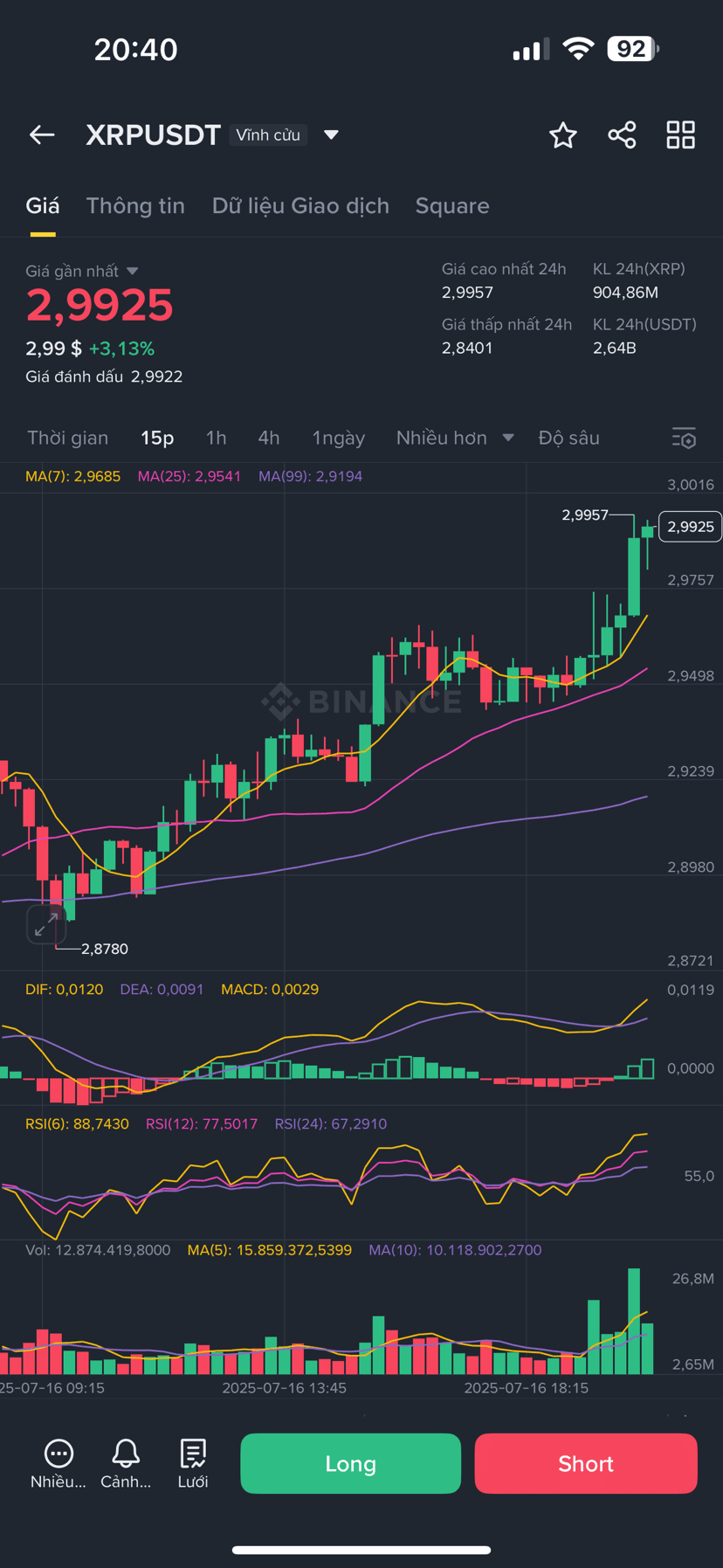Screen dimensions: 723x1568
Task: Switch to the Thông tin tab
Action: 135,206
